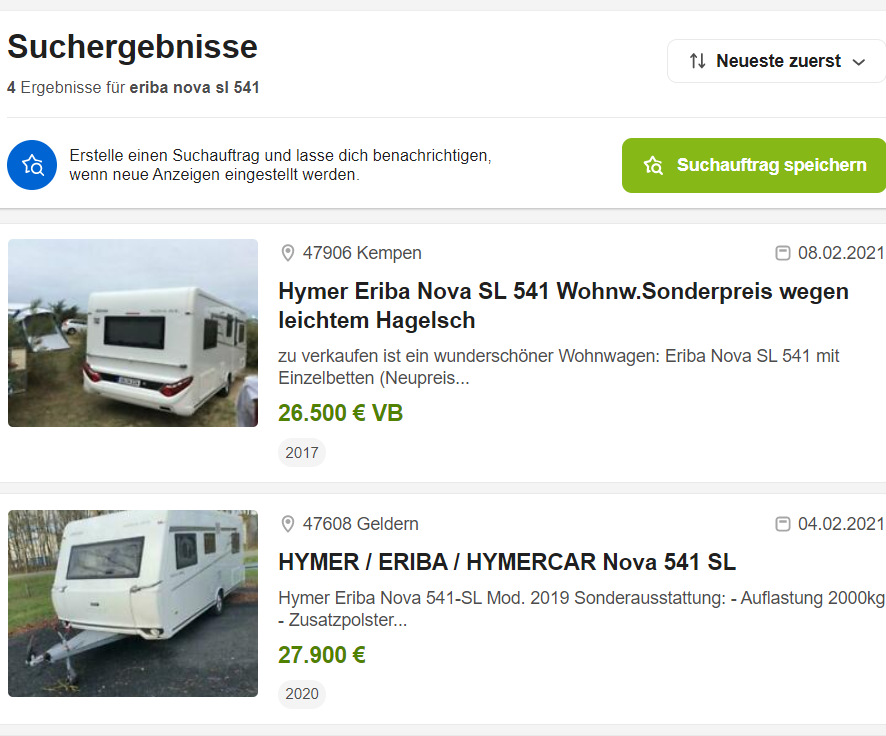View the Geldern caravan photo thumbnail
The width and height of the screenshot is (886, 736).
[133, 603]
